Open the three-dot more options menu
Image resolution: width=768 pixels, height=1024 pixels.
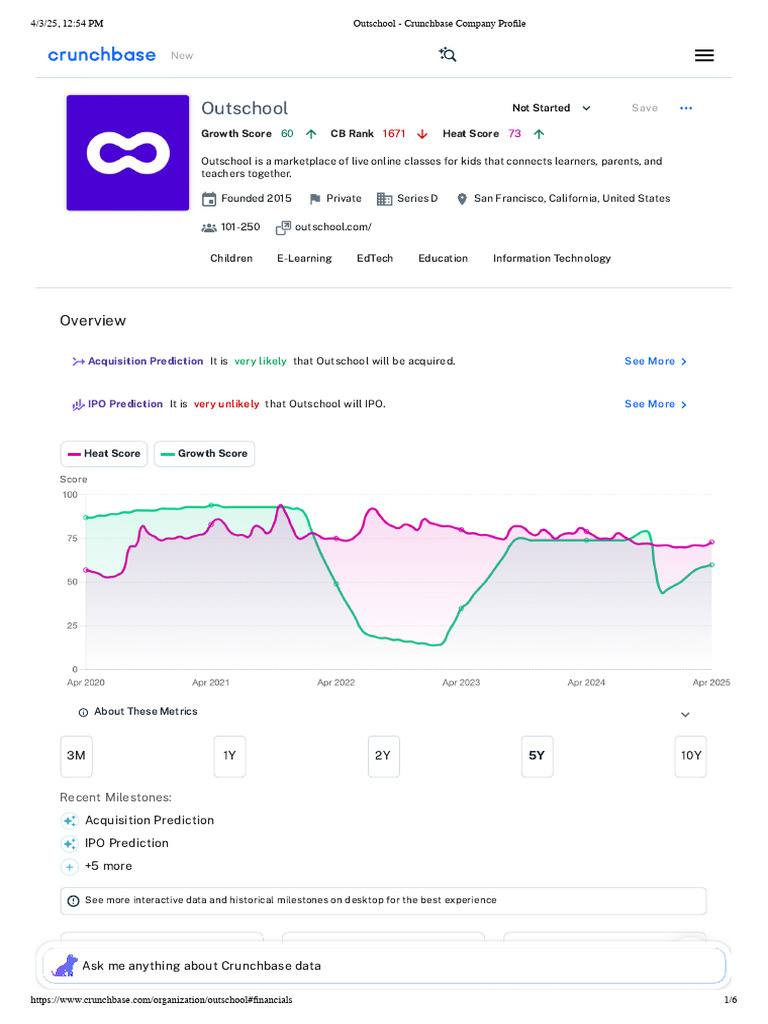[x=686, y=108]
